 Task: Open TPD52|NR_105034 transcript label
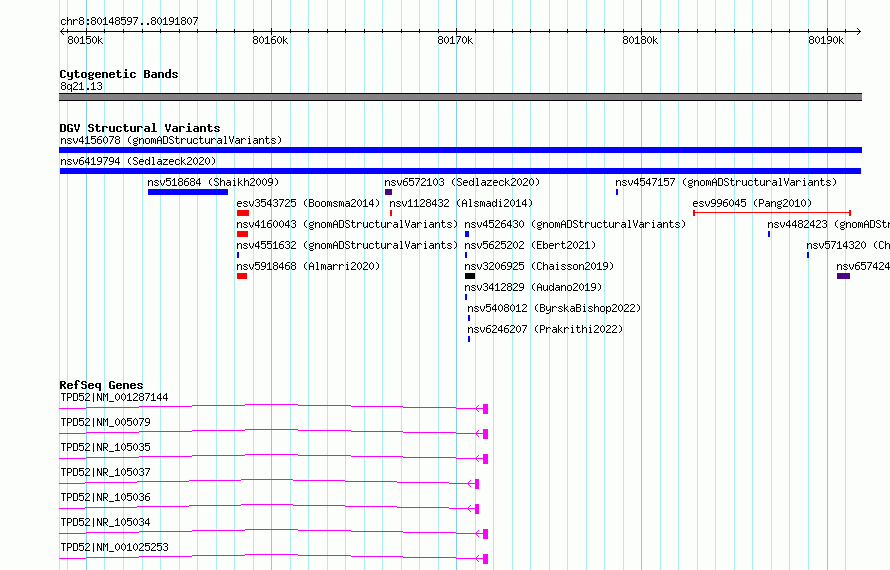coord(105,522)
